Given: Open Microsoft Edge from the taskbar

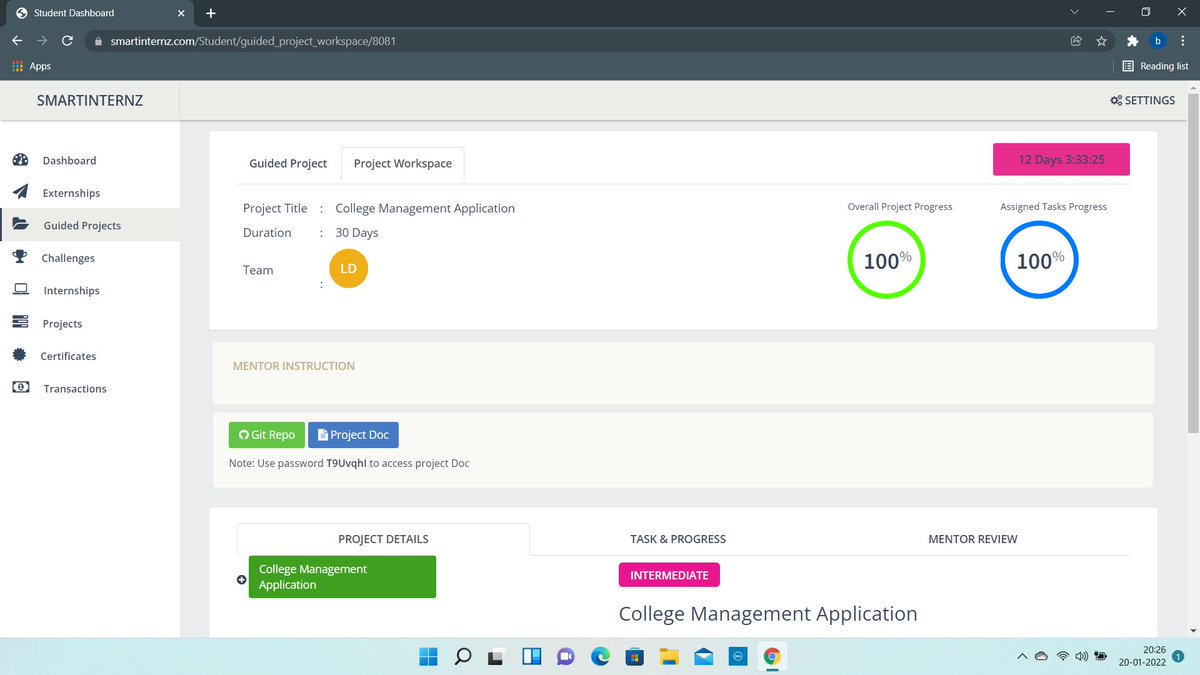Looking at the screenshot, I should pyautogui.click(x=600, y=656).
